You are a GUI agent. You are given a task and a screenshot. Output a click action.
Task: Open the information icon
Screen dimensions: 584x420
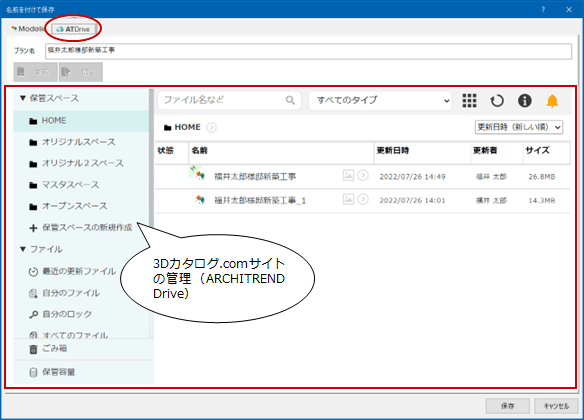point(525,101)
